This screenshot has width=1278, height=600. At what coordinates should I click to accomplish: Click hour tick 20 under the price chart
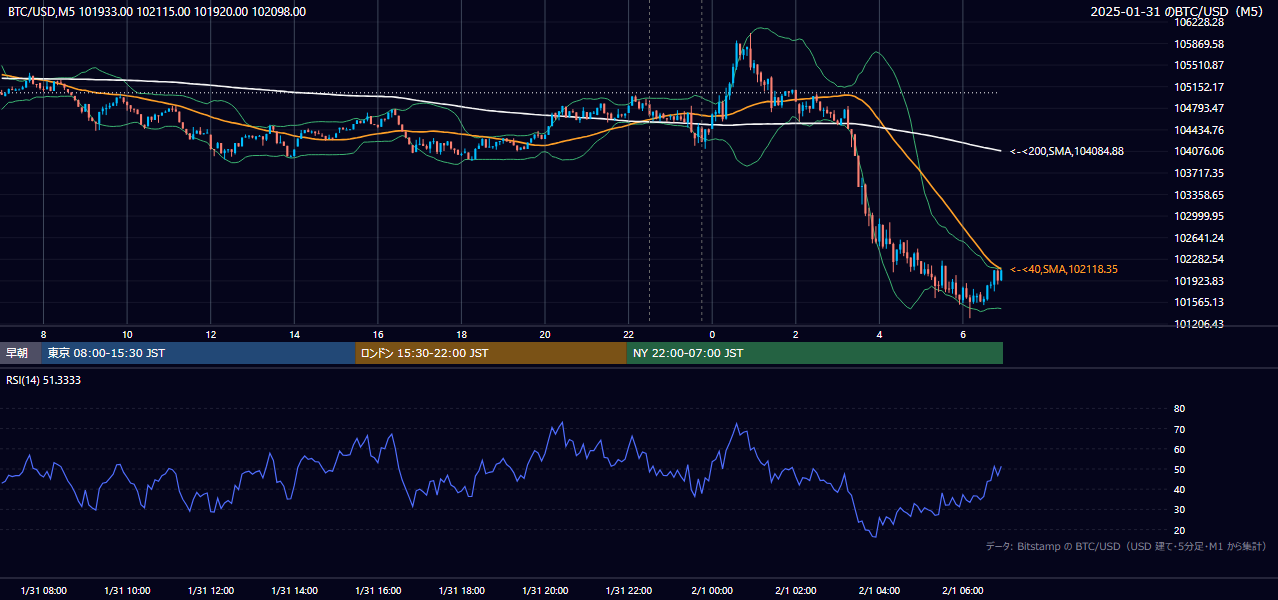[x=545, y=334]
